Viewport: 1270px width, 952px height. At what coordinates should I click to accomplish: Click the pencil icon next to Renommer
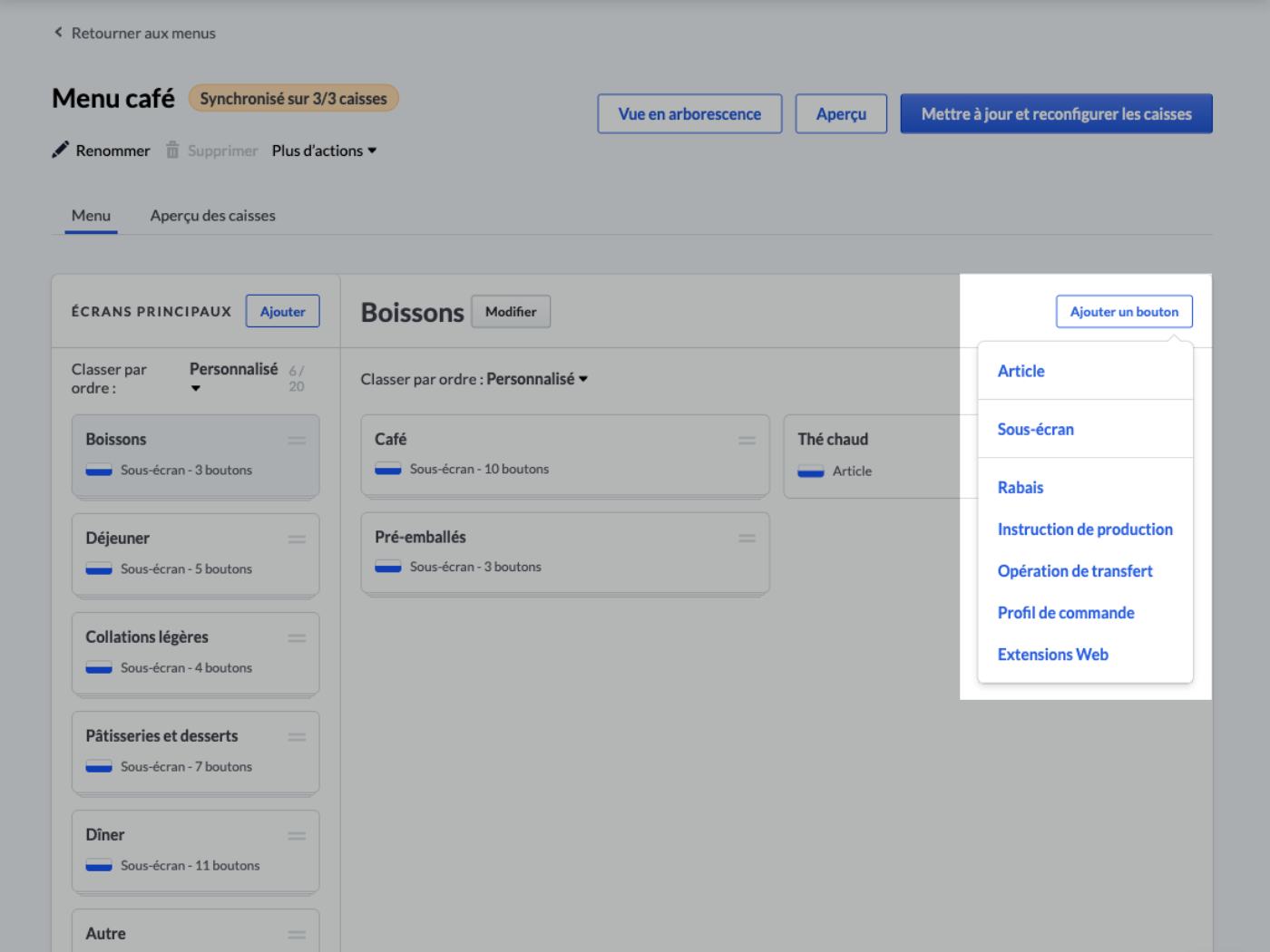pyautogui.click(x=60, y=150)
